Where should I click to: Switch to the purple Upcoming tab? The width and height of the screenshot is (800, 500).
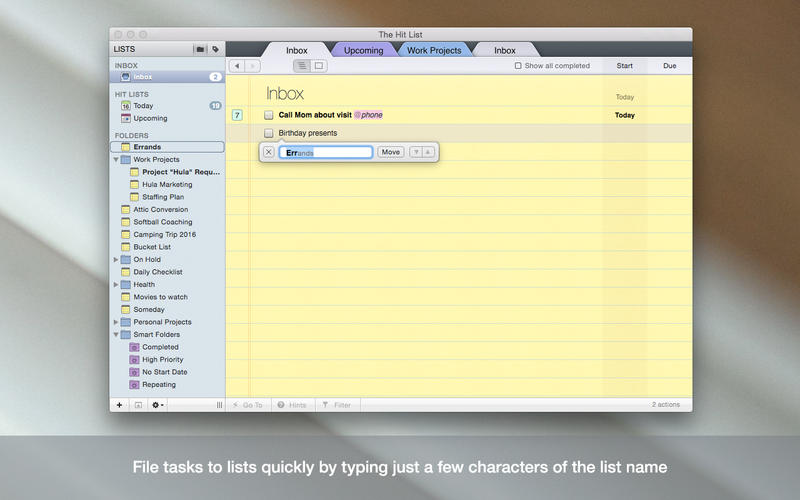(363, 50)
